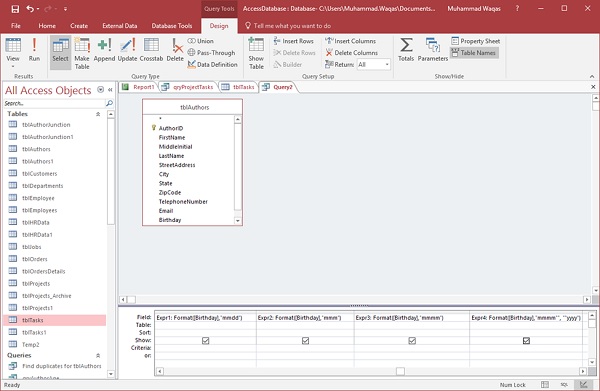Switch to Design View in status bar
The height and width of the screenshot is (391, 600).
(x=583, y=384)
